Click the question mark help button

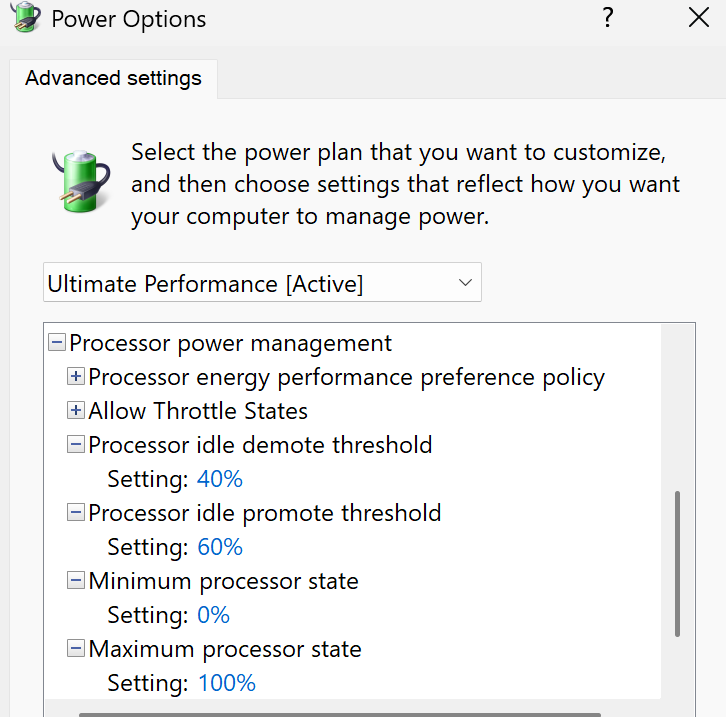[607, 18]
